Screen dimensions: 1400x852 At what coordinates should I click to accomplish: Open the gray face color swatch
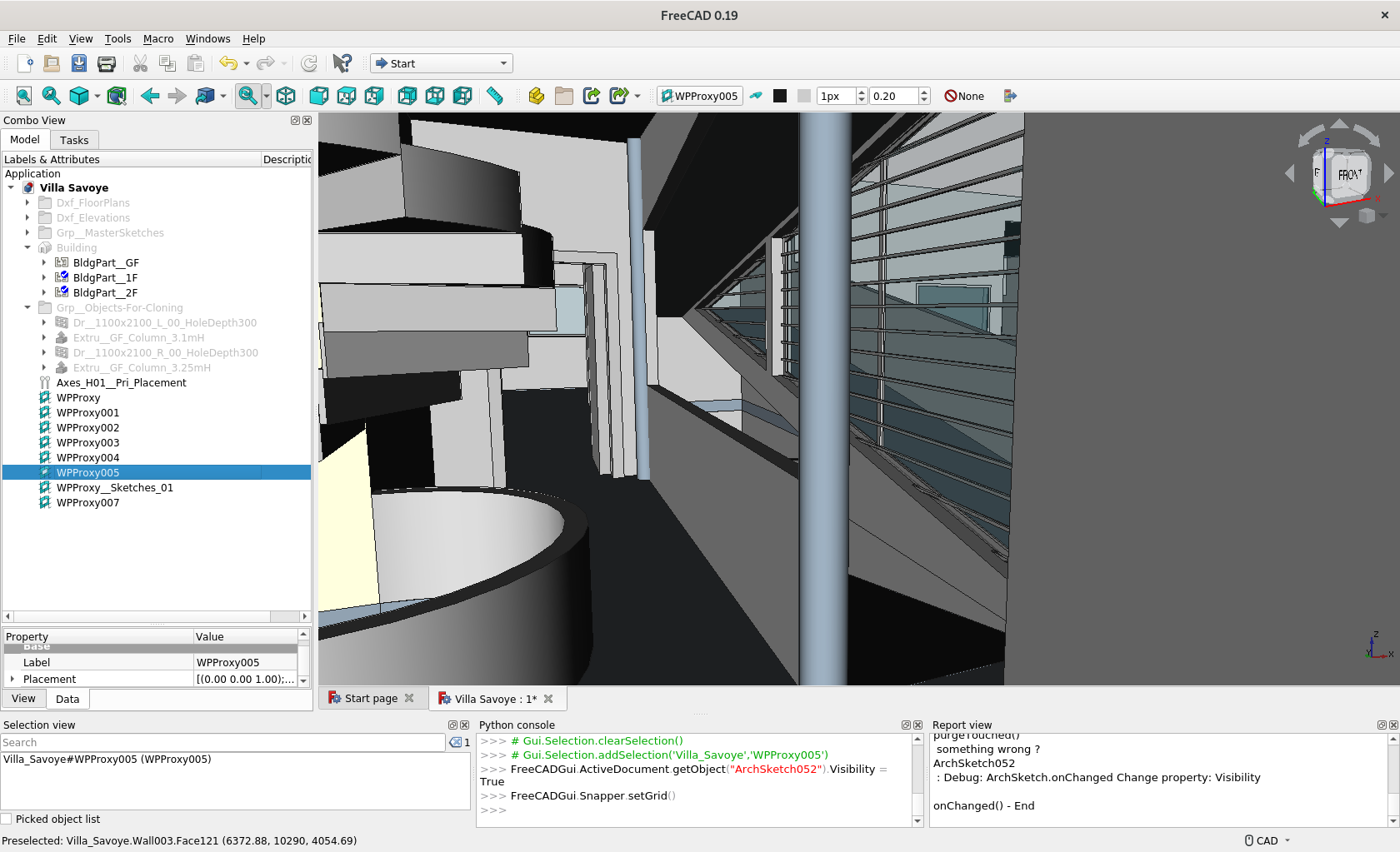coord(804,96)
